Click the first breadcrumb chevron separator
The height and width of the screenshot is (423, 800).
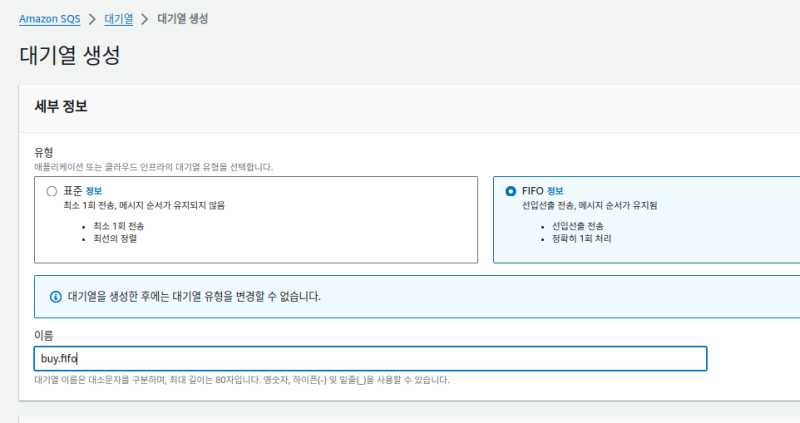(92, 18)
